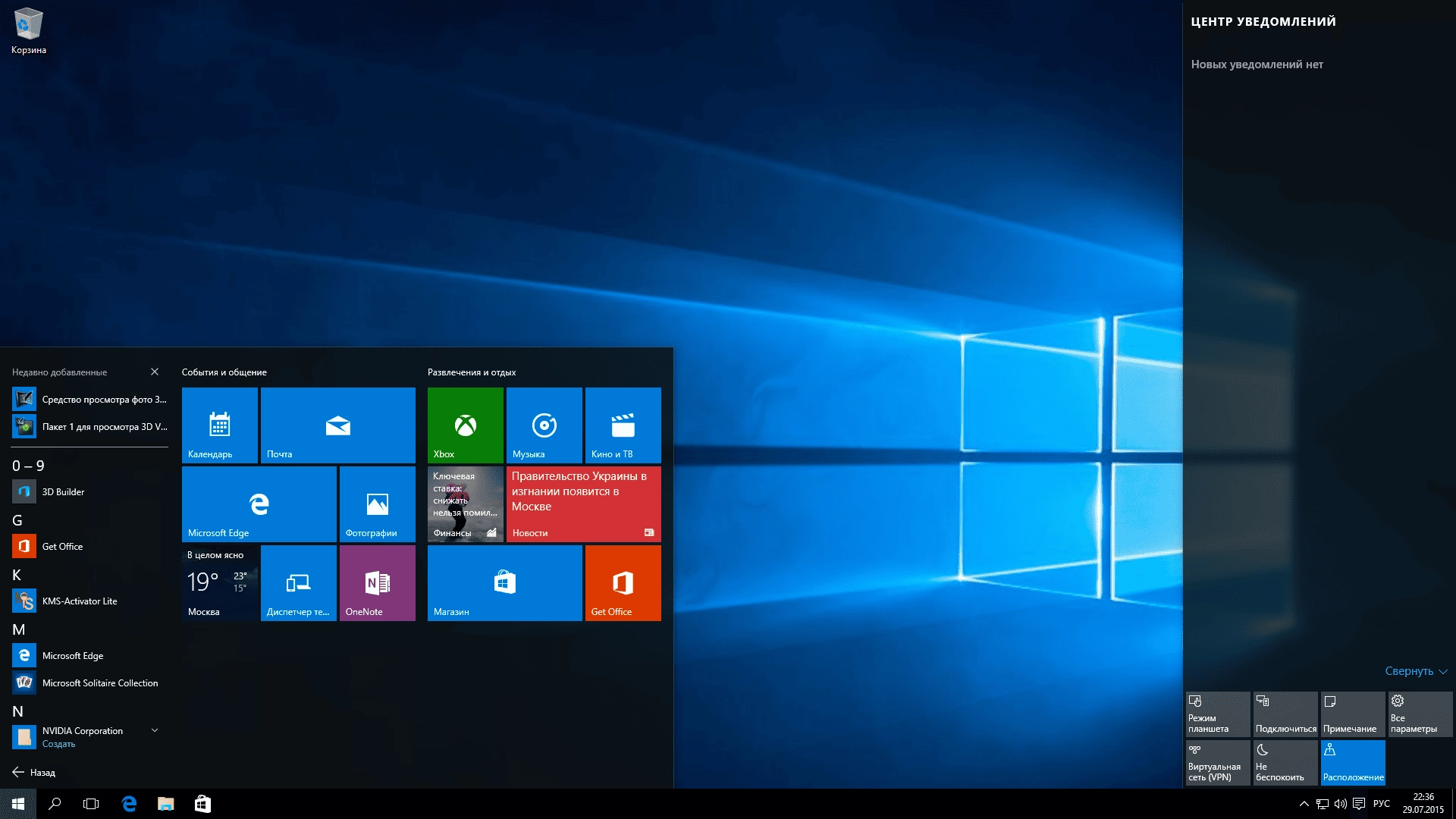This screenshot has width=1456, height=819.
Task: Toggle Tablet mode quick action
Action: pos(1218,714)
